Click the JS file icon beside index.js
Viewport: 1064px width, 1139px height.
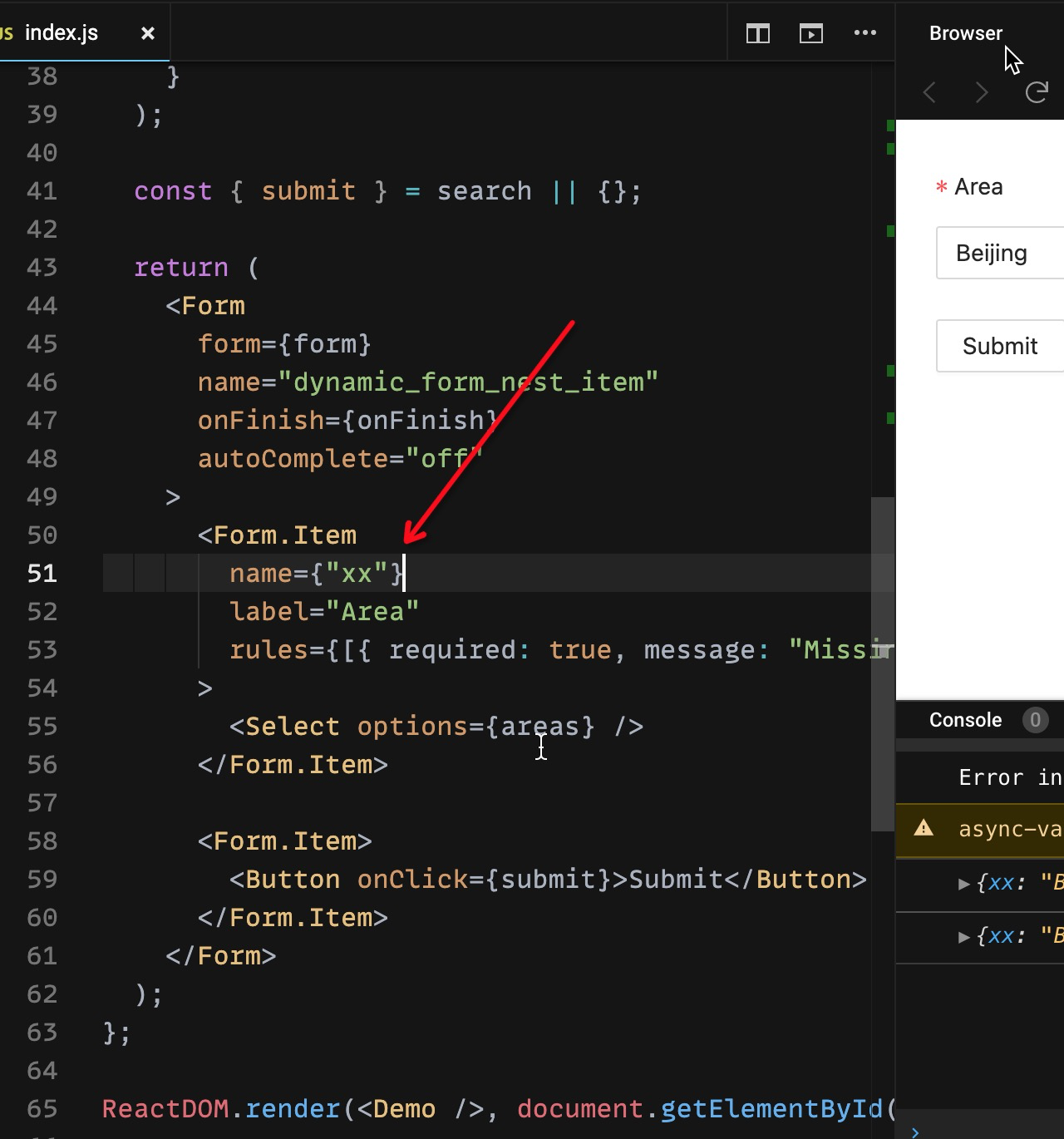point(7,32)
